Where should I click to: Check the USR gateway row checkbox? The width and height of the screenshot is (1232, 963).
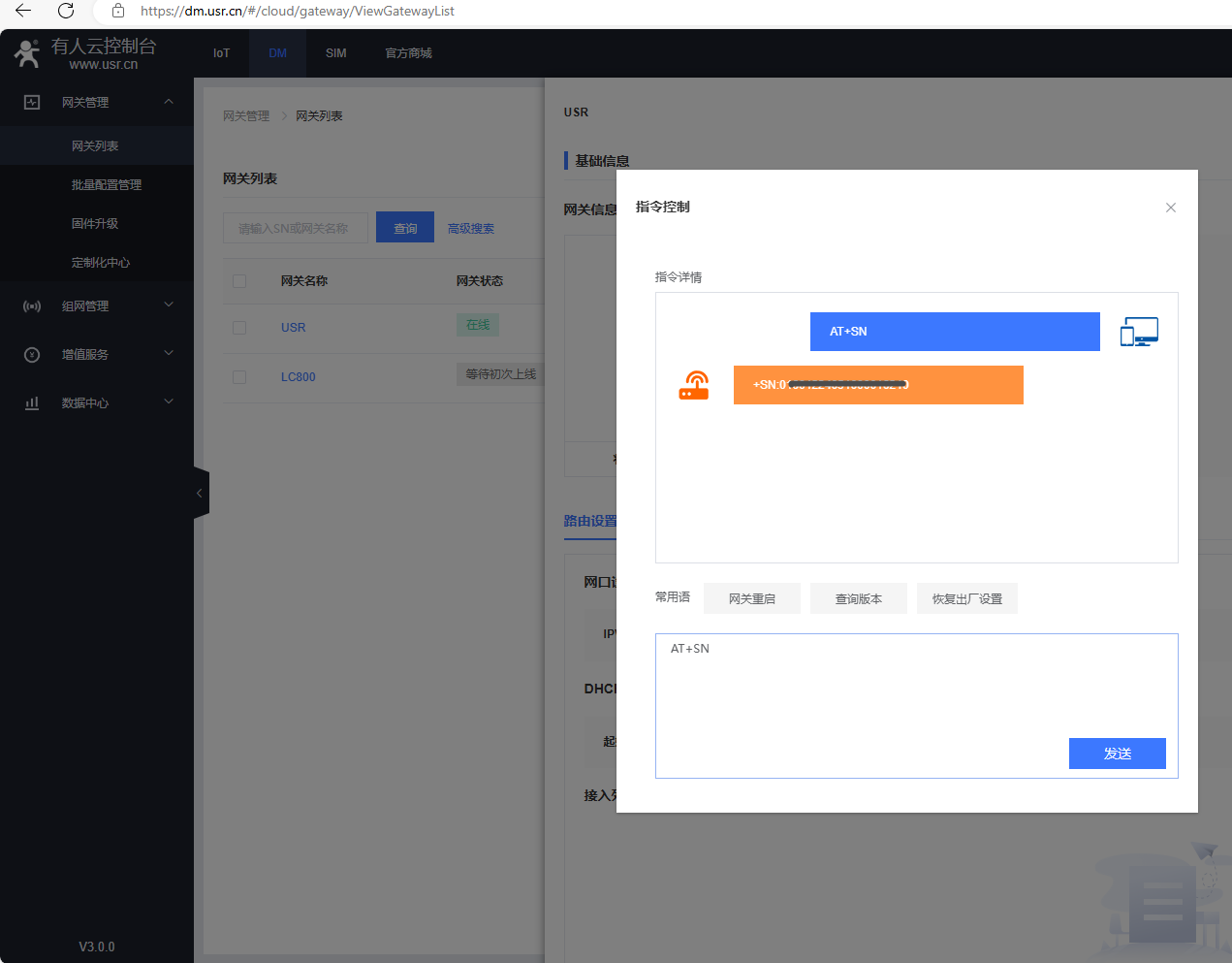[239, 328]
